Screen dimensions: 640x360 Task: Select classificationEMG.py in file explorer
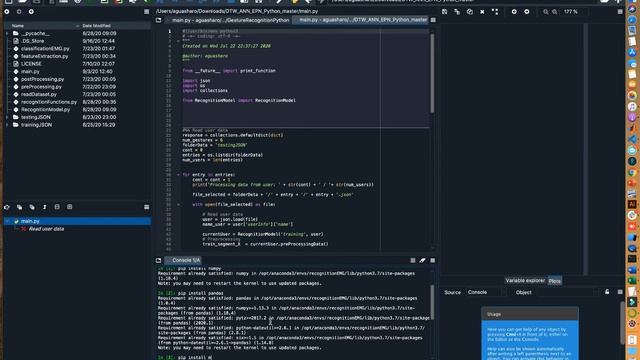45,49
